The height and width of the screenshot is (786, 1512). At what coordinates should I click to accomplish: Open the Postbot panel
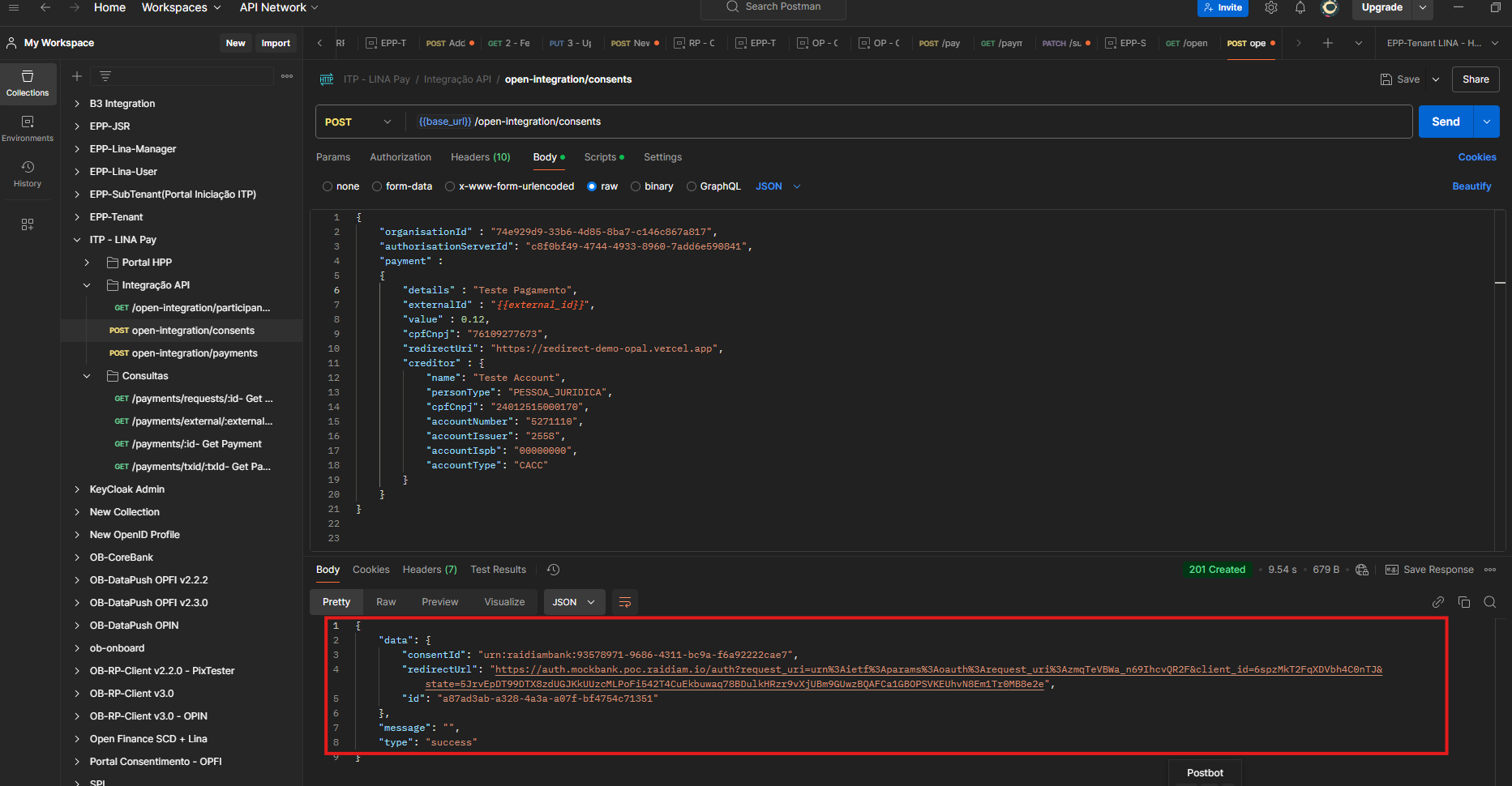(1205, 773)
